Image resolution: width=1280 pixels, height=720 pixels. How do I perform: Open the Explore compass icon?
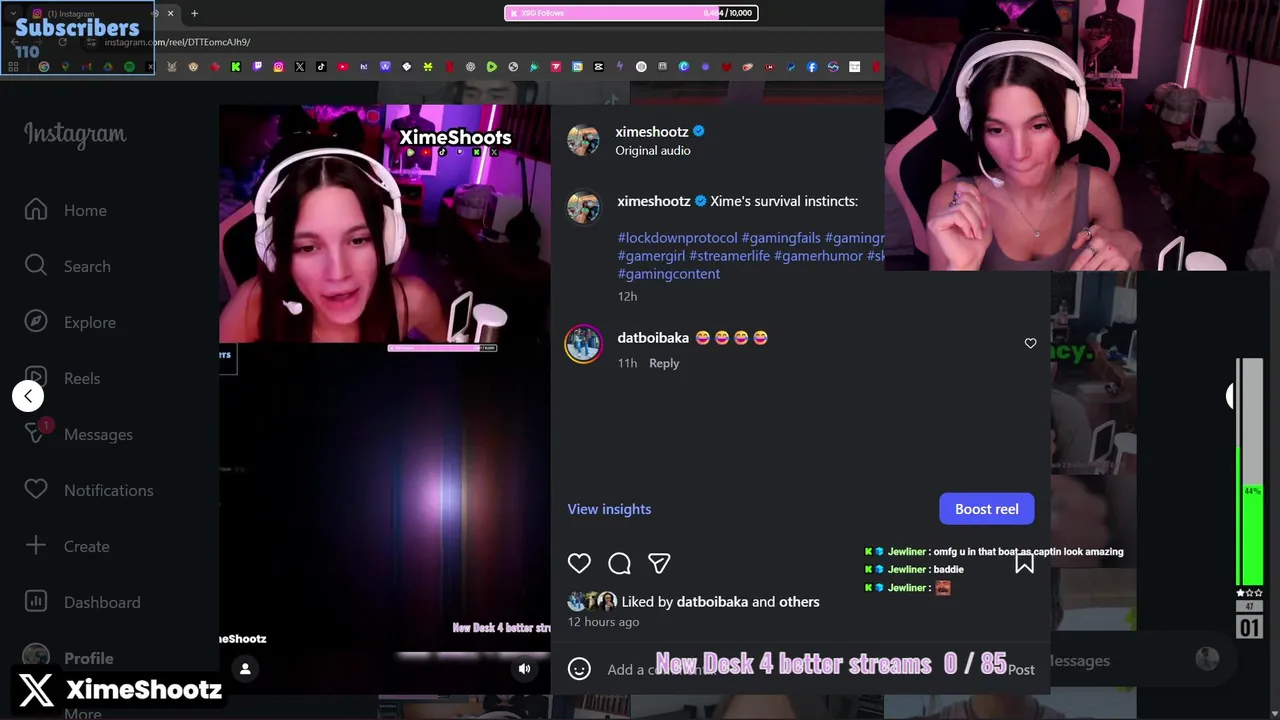pos(36,322)
